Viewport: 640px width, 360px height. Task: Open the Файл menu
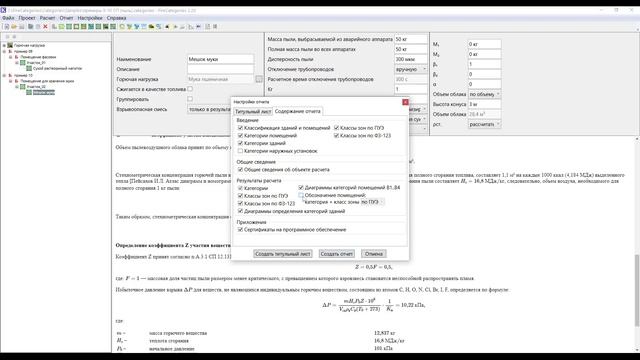pos(8,18)
